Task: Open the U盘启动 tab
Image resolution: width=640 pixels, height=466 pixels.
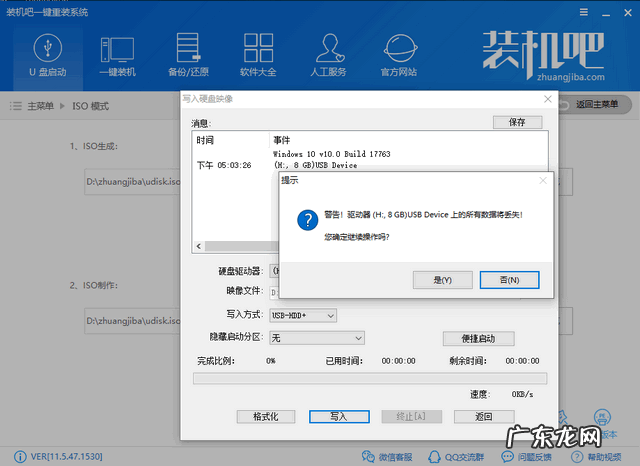Action: point(48,56)
